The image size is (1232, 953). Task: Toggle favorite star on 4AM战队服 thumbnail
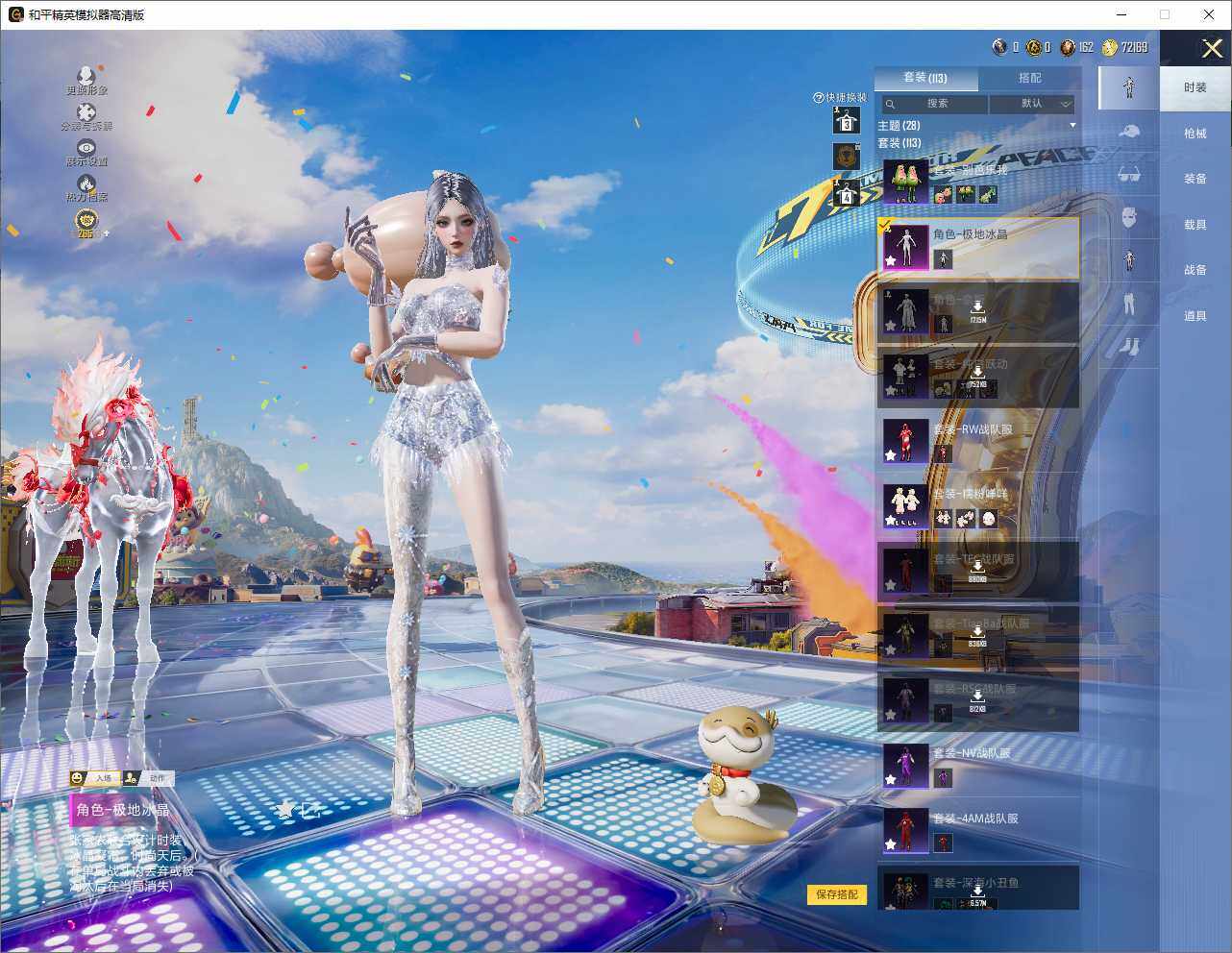click(891, 844)
